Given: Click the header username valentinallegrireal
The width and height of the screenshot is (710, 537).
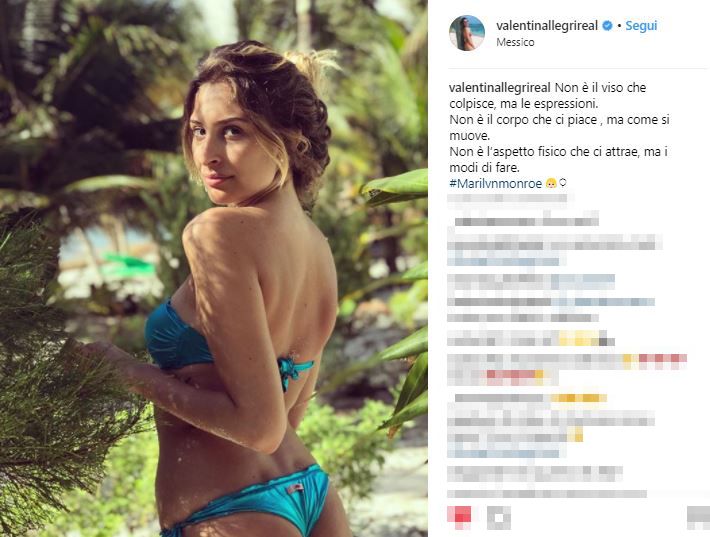Looking at the screenshot, I should (x=547, y=26).
